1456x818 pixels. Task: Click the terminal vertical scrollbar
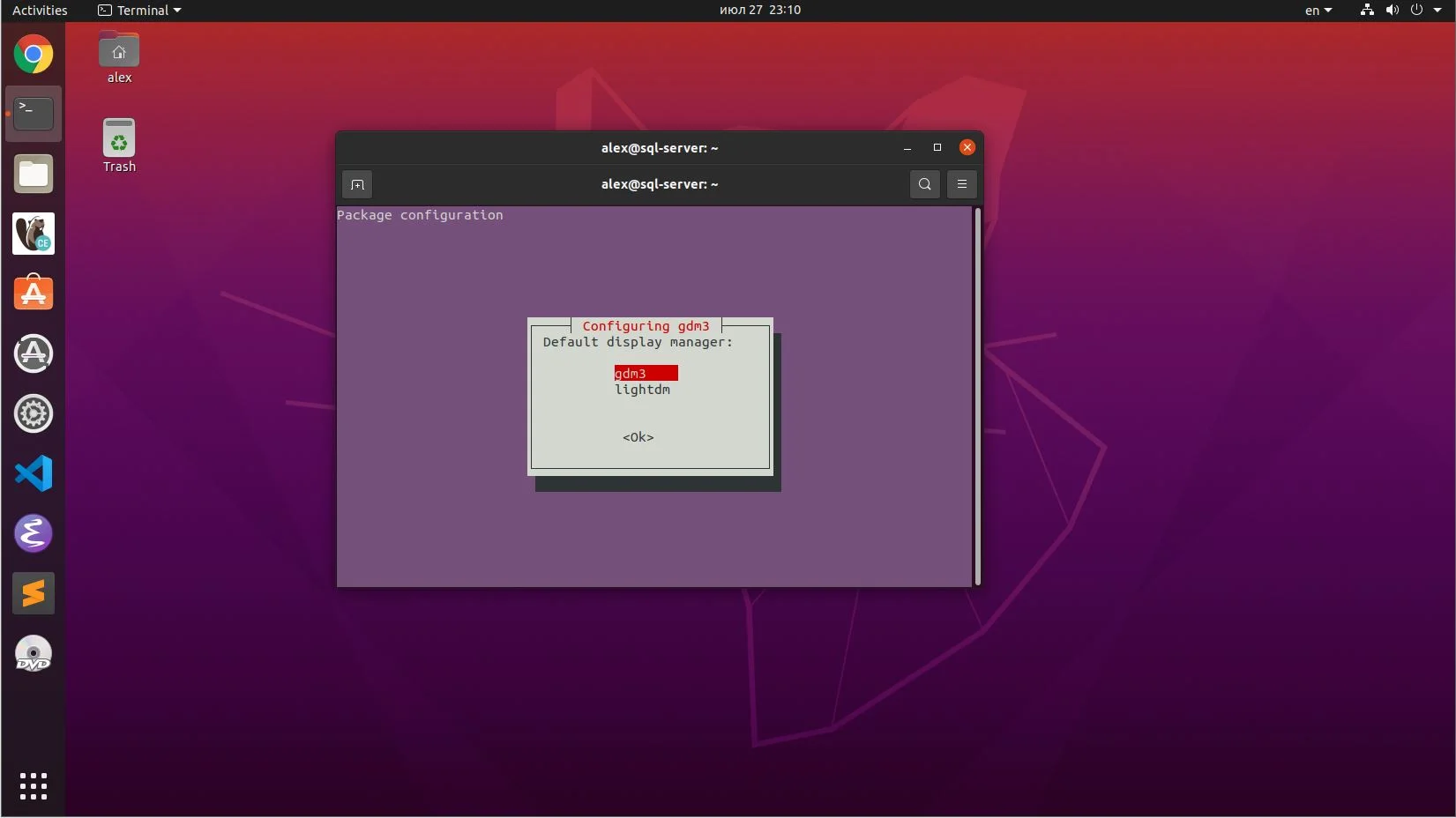pos(977,396)
